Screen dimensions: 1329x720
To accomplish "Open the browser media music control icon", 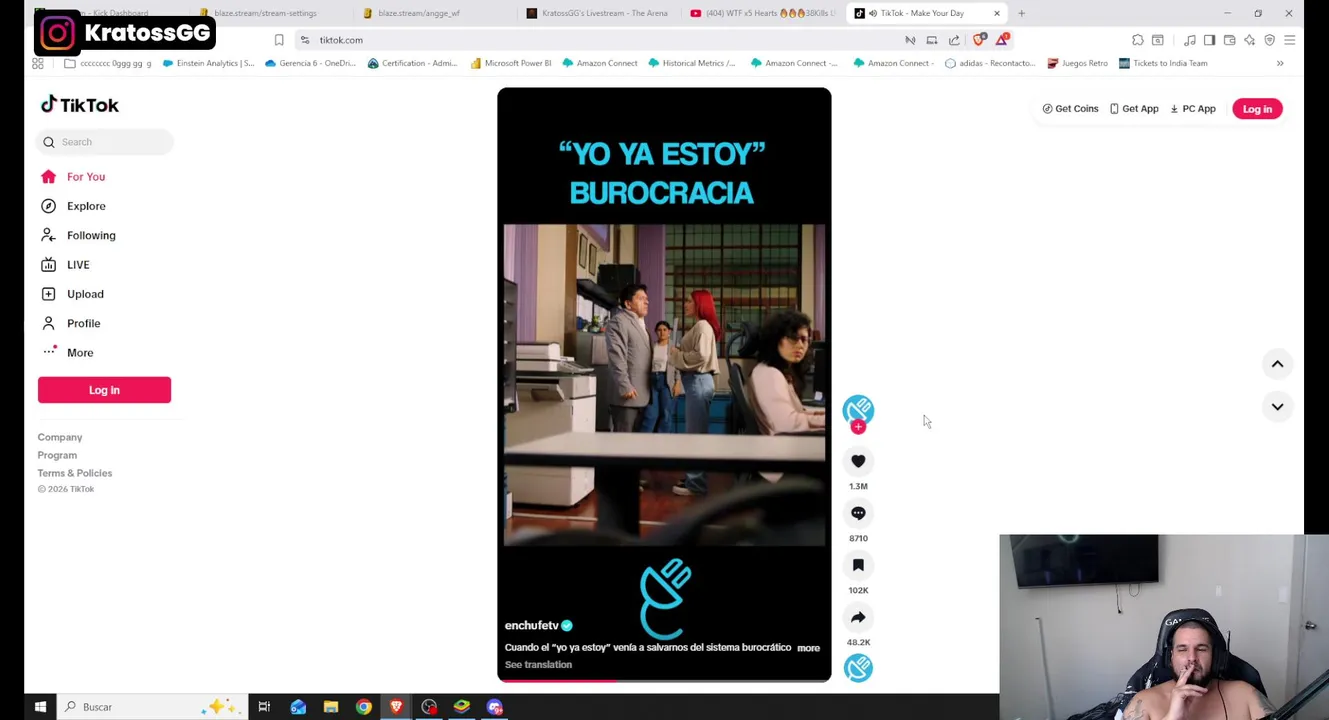I will point(1189,40).
